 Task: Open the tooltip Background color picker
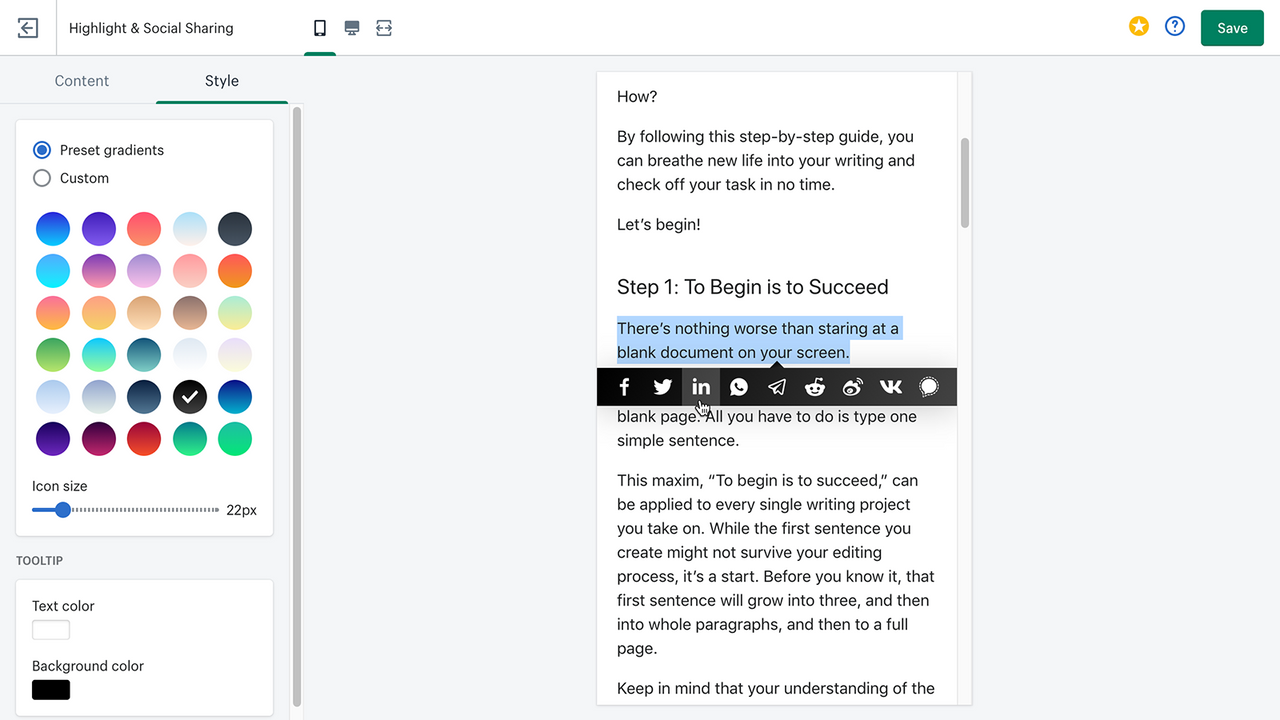tap(50, 689)
